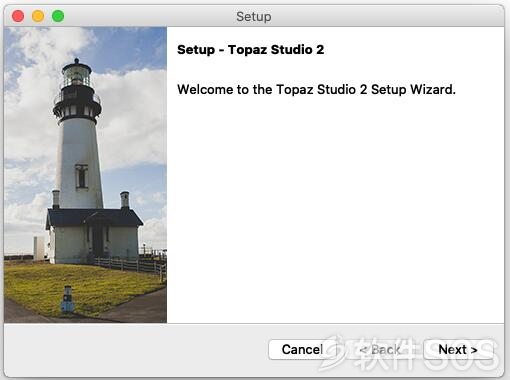
Task: Click the lighthouse image in the wizard
Action: (85, 175)
